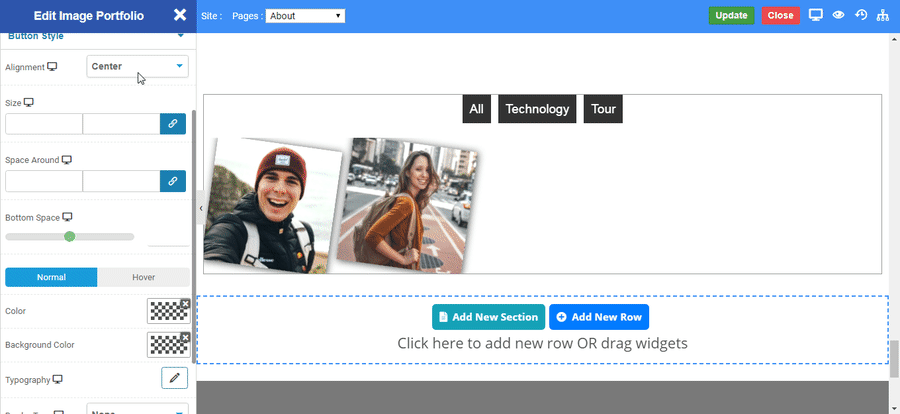Open the site structure navigator icon
The image size is (900, 414).
(882, 16)
